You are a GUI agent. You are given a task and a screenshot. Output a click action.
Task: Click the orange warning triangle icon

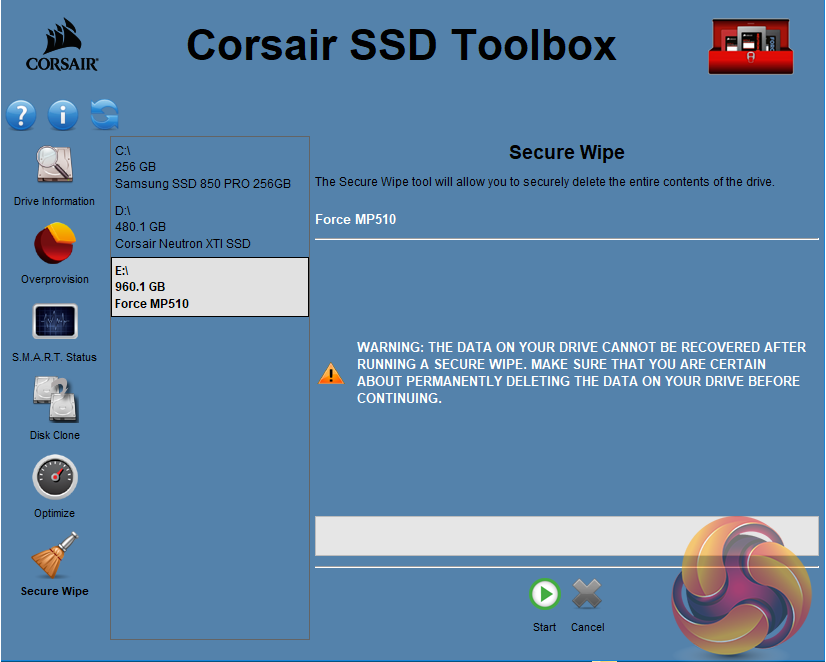330,374
